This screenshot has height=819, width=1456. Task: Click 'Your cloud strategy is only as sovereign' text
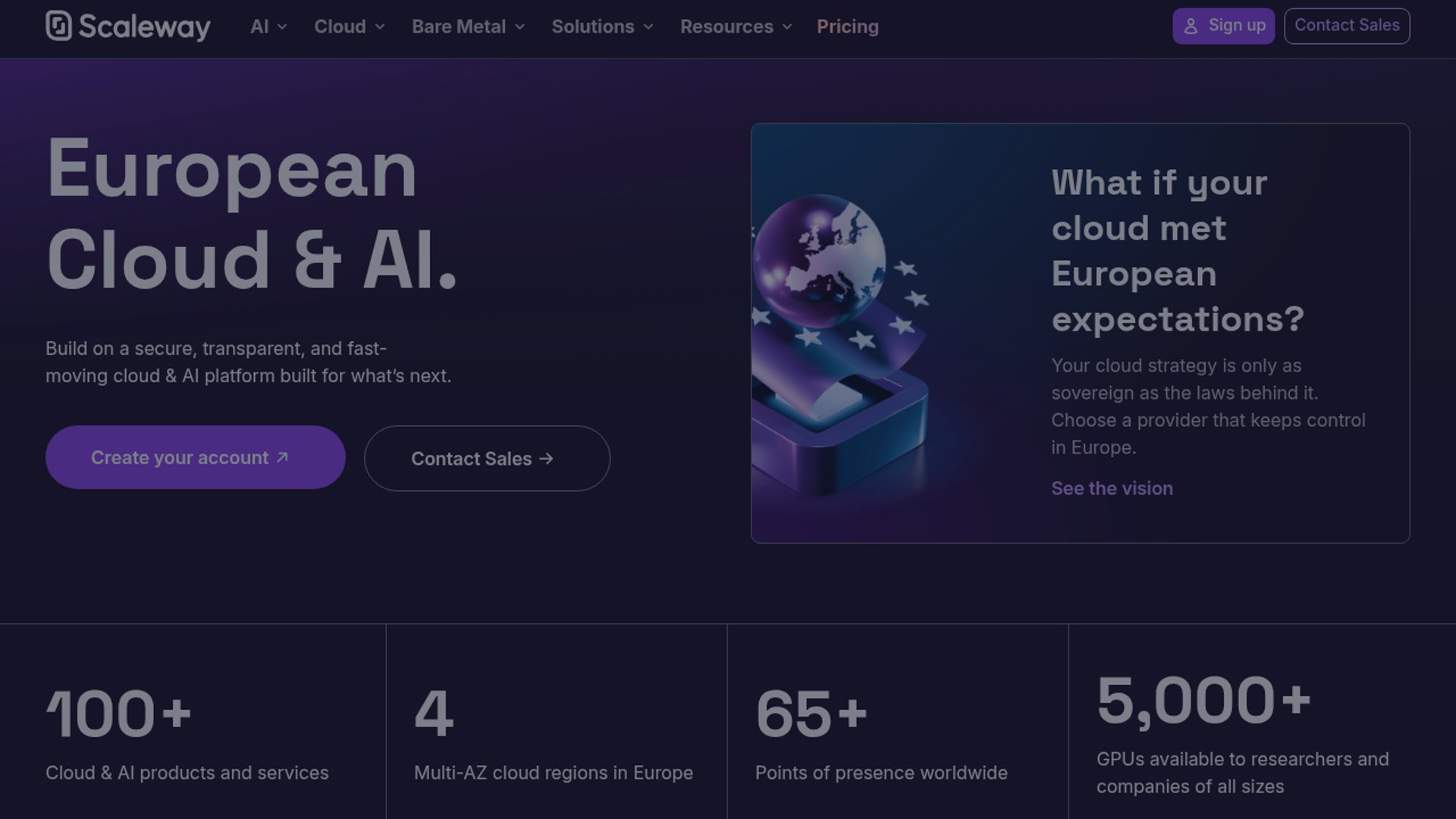(1208, 406)
